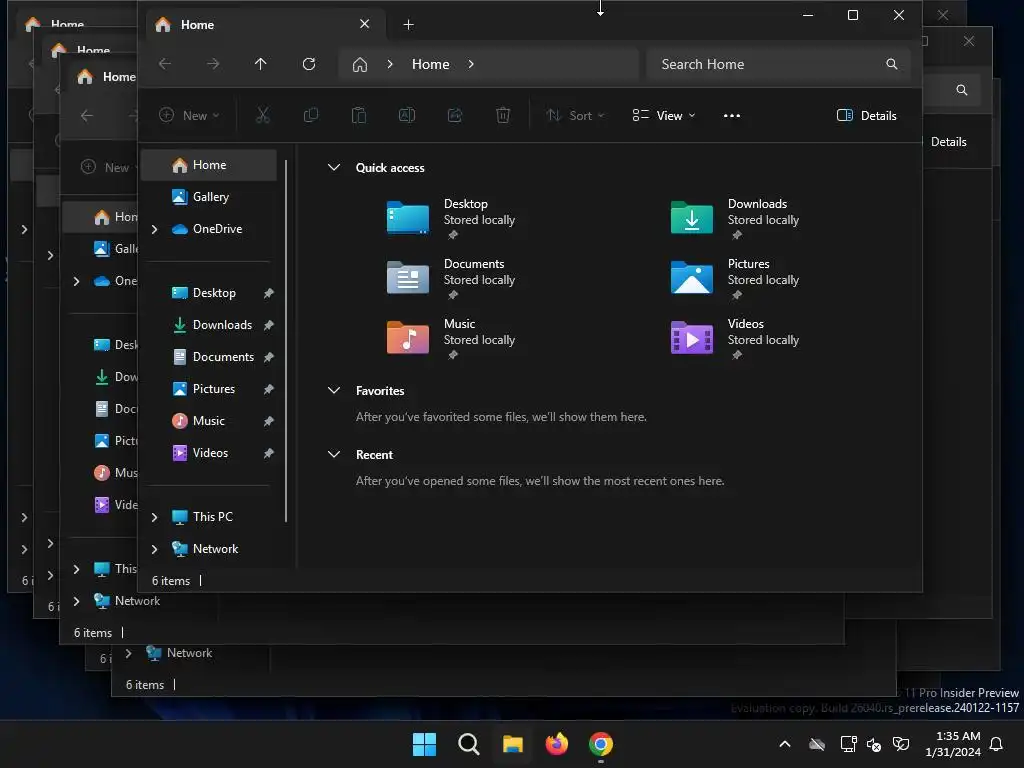1024x768 pixels.
Task: Go up one level with Up arrow
Action: click(x=261, y=64)
